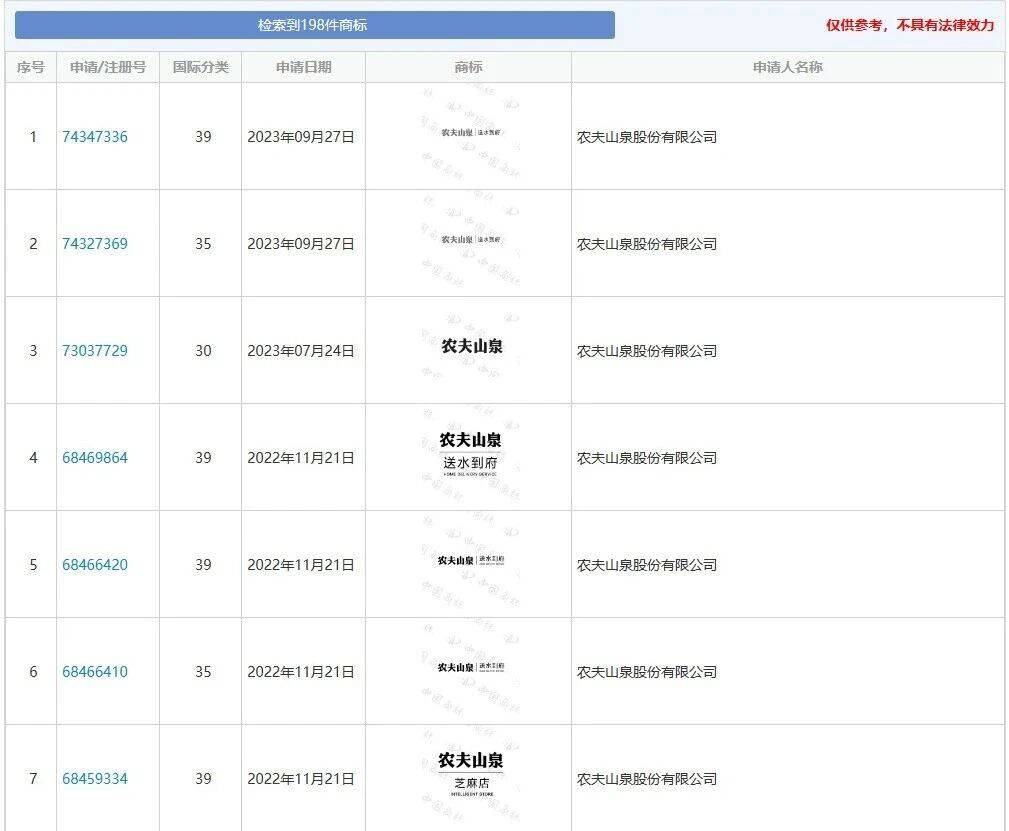Open the 芝麻店 trademark image in row 7
The image size is (1009, 831).
[x=471, y=773]
